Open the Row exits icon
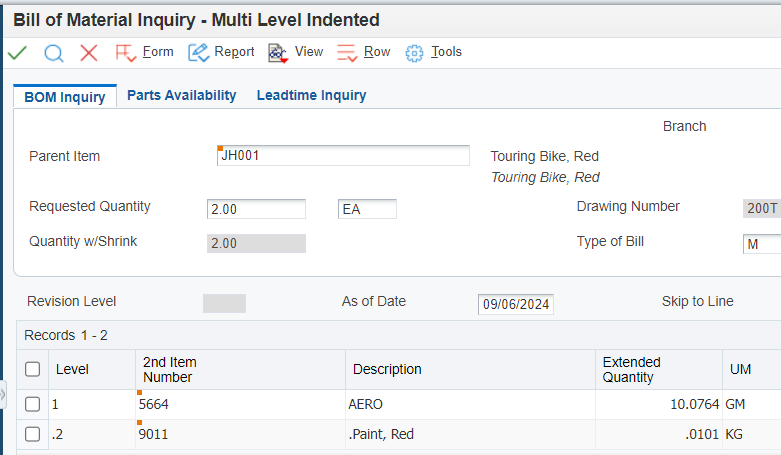The image size is (781, 455). tap(347, 53)
